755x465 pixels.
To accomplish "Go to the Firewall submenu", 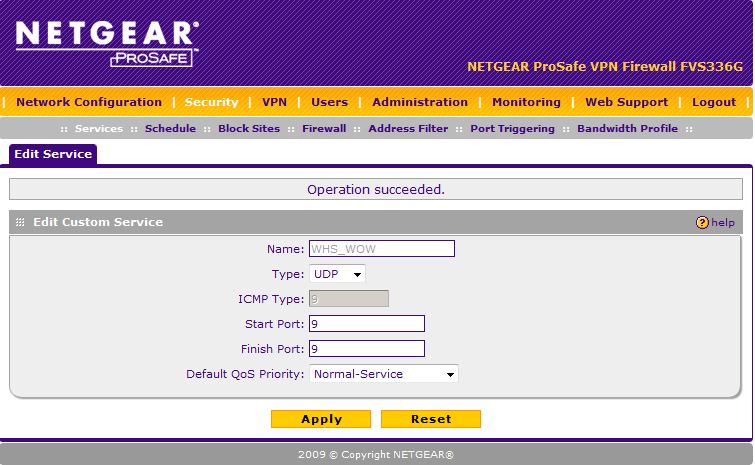I will tap(324, 129).
